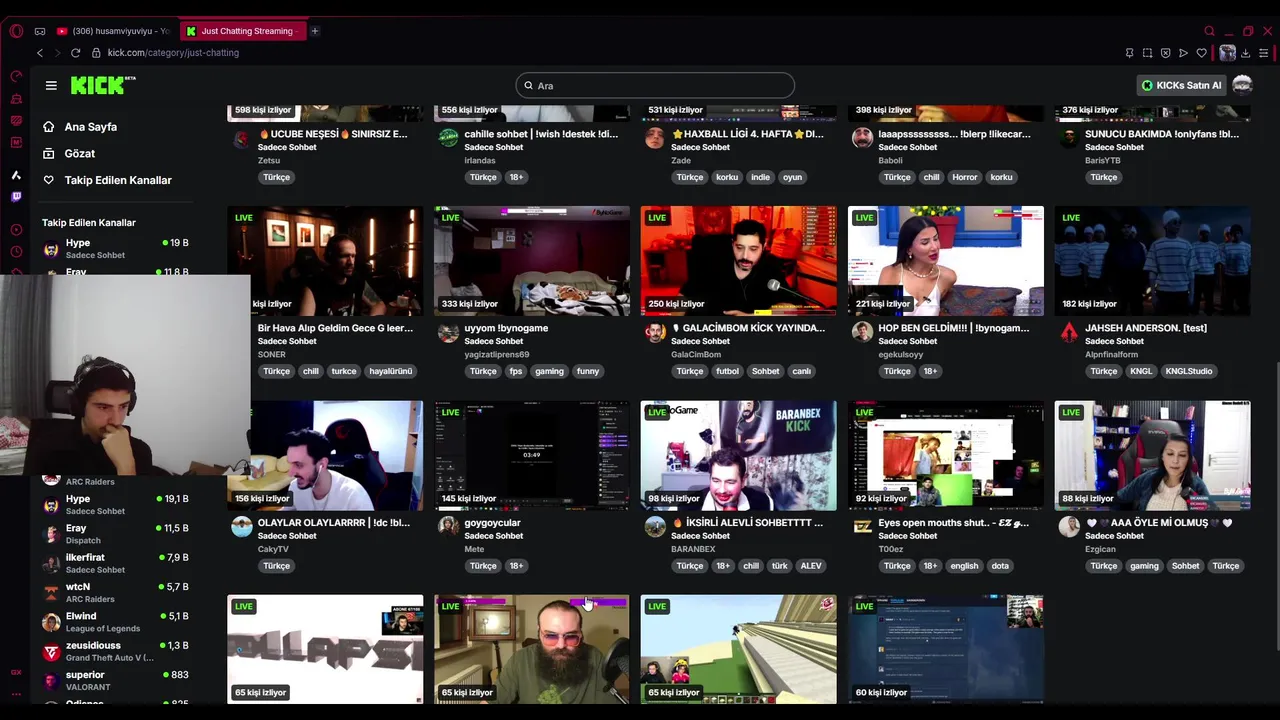The image size is (1280, 720).
Task: Click fps tag under uyyom stream
Action: click(x=516, y=371)
